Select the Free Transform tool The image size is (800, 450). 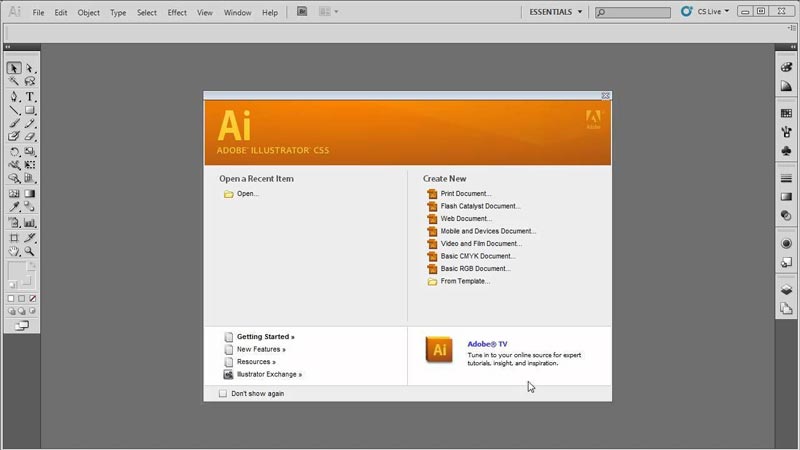[30, 165]
